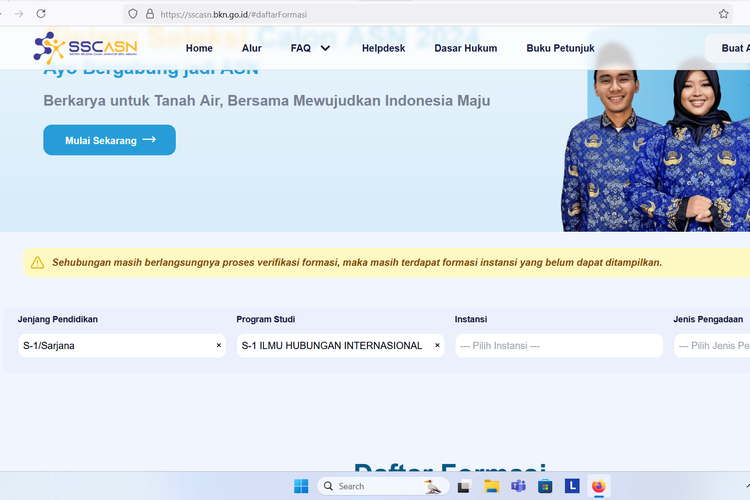Open the Jenis Pengadaan dropdown
Image resolution: width=750 pixels, height=500 pixels.
coord(712,345)
